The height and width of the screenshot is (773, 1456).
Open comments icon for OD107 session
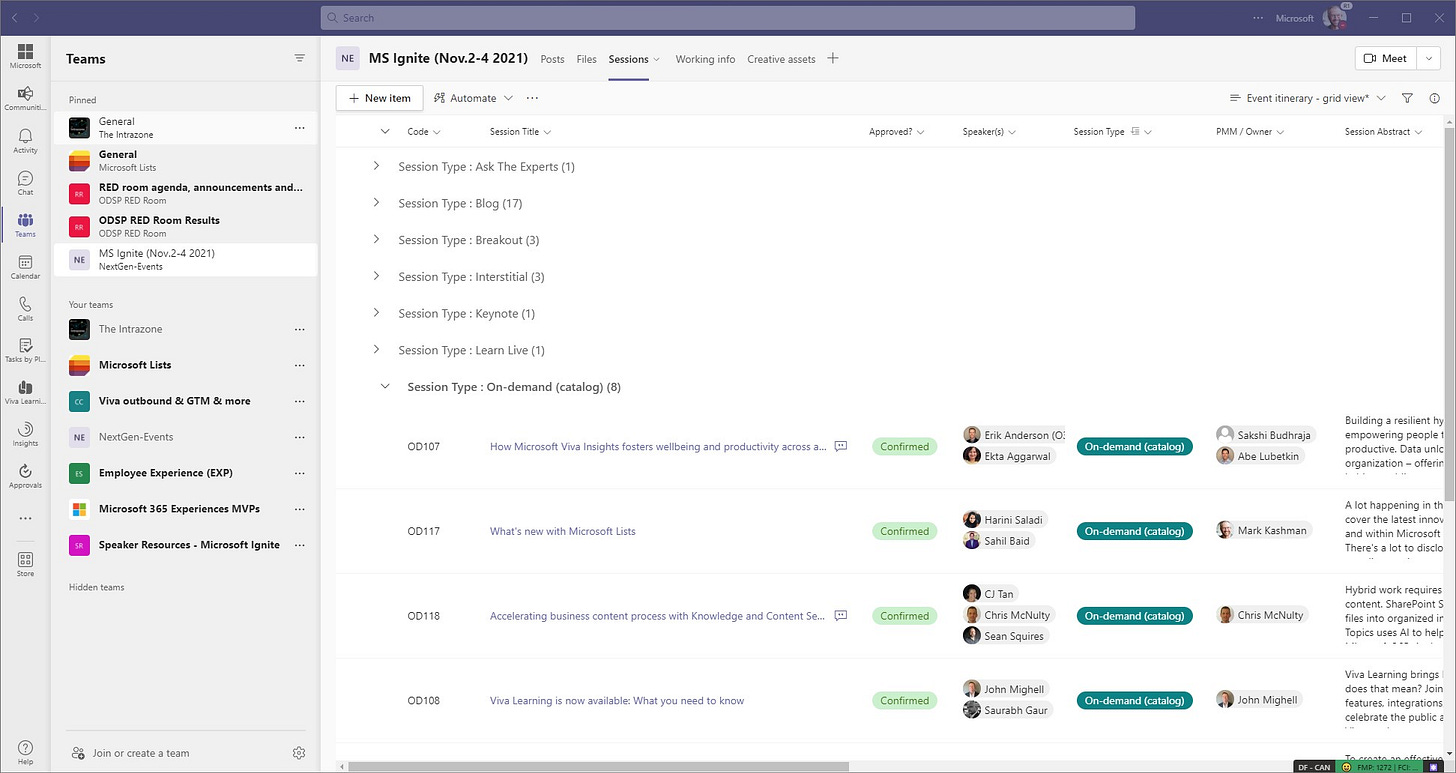[841, 446]
